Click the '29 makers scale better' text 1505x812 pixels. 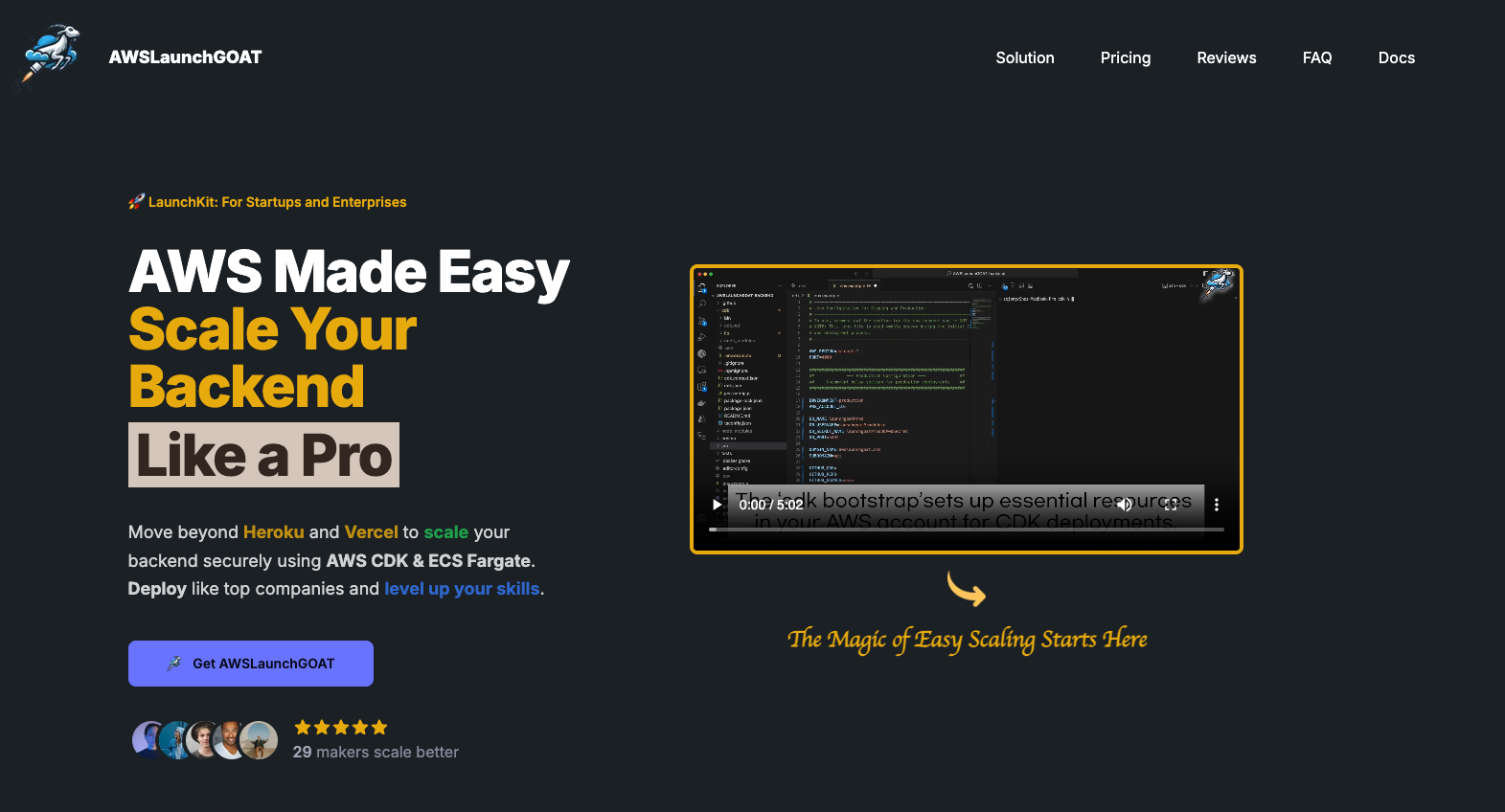[x=376, y=753]
